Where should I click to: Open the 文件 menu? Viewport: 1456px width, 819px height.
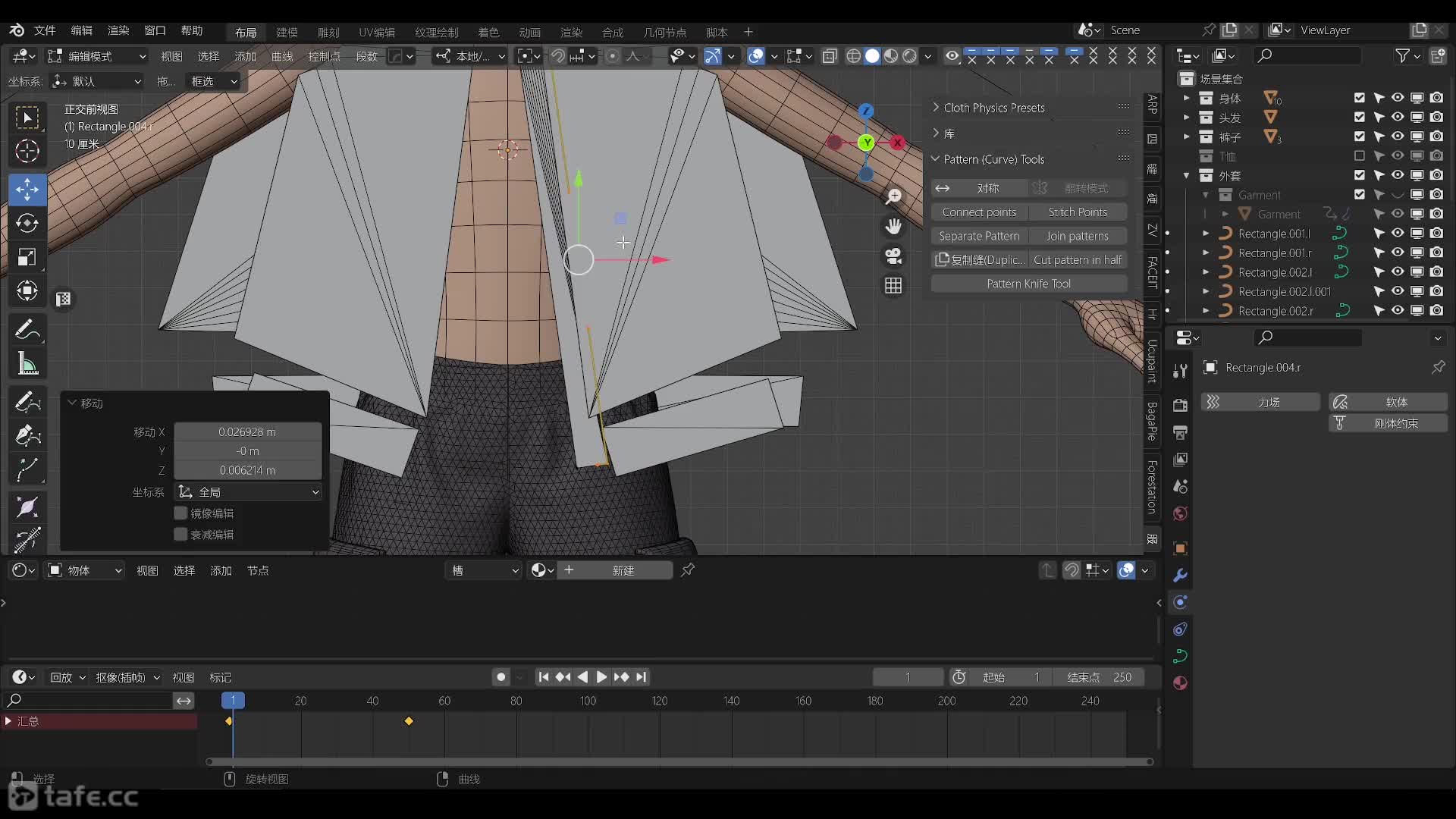tap(45, 30)
